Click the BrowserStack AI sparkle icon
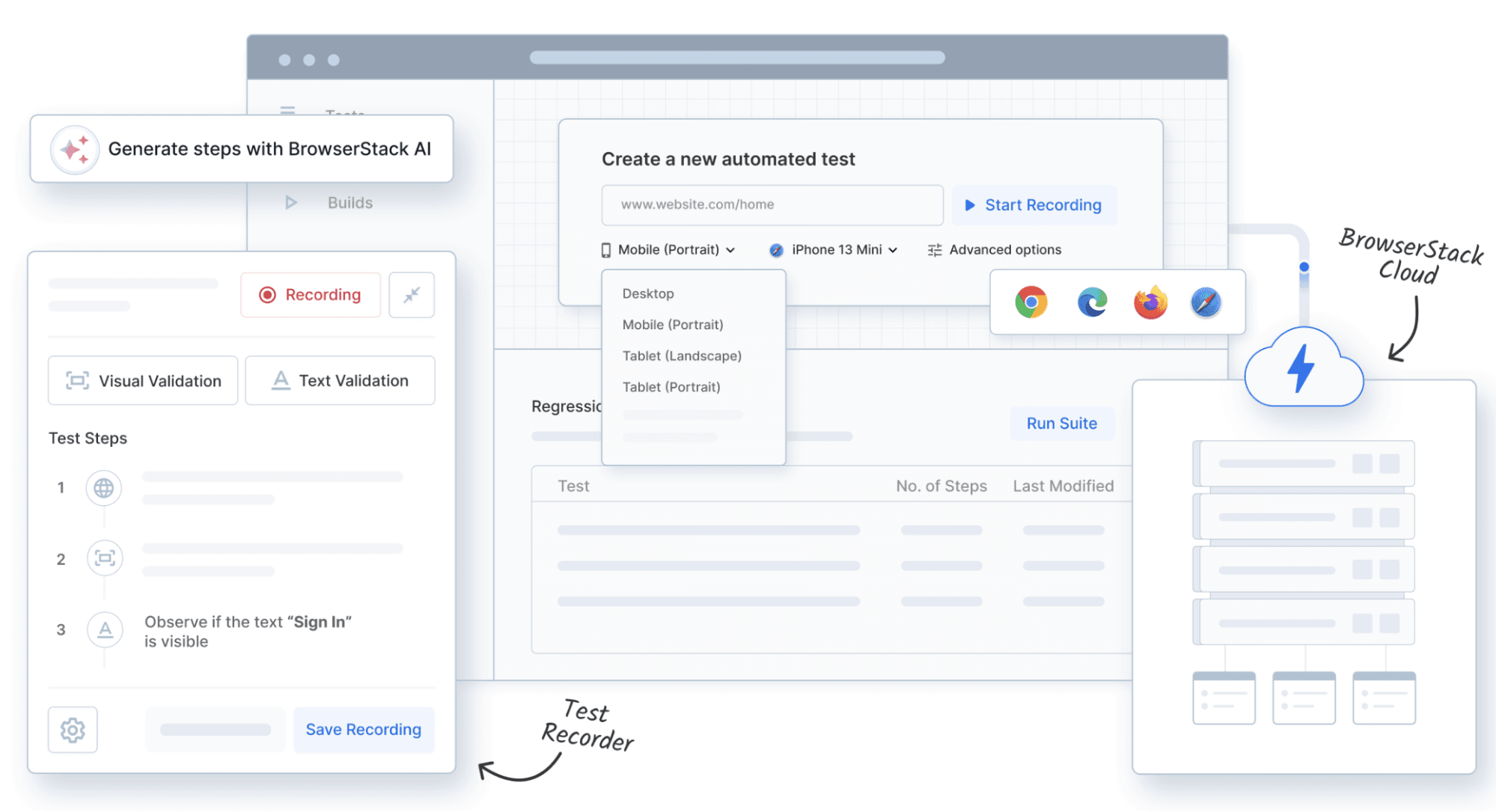This screenshot has height=812, width=1496. tap(74, 150)
